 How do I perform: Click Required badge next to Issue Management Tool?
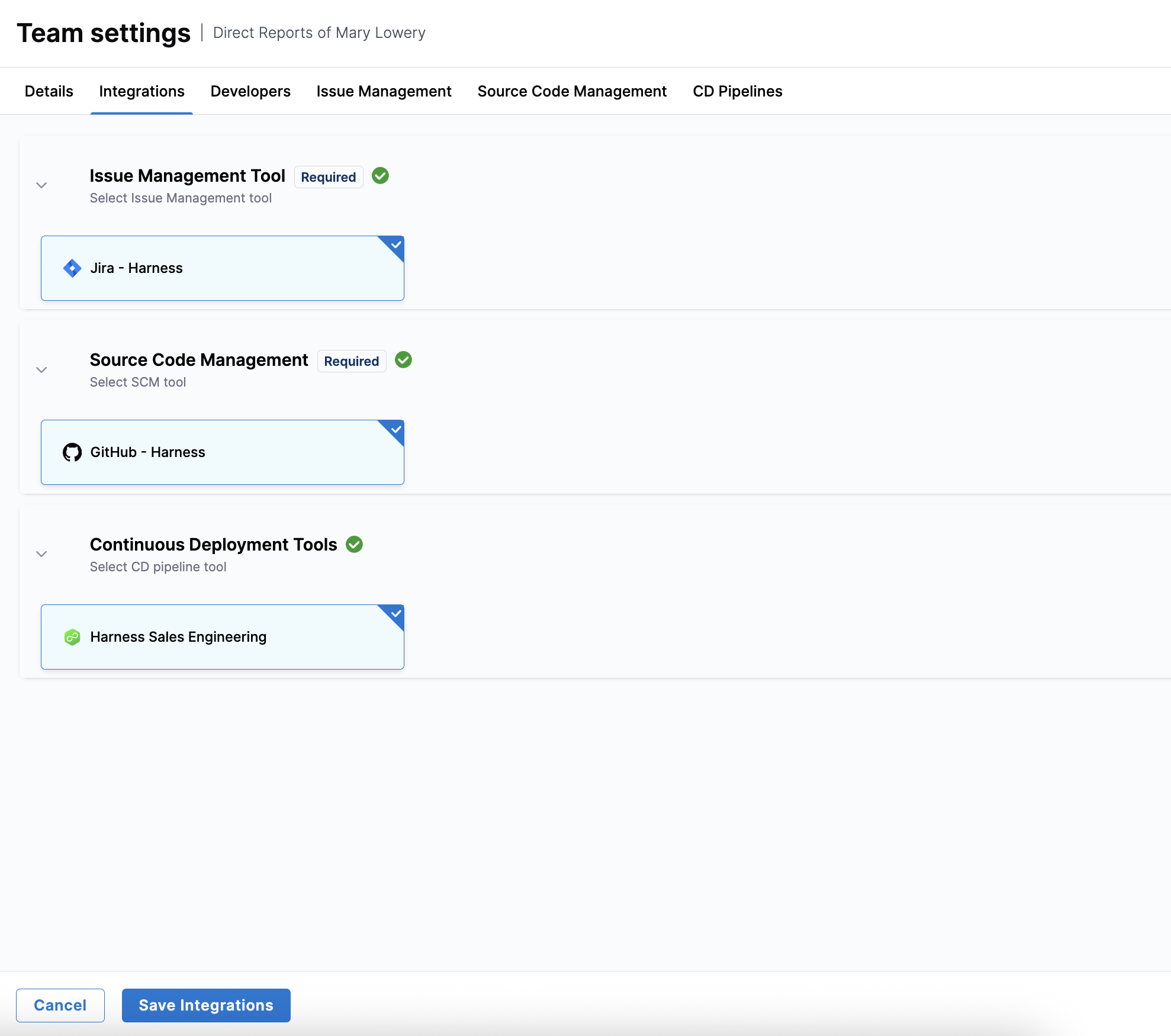click(328, 177)
